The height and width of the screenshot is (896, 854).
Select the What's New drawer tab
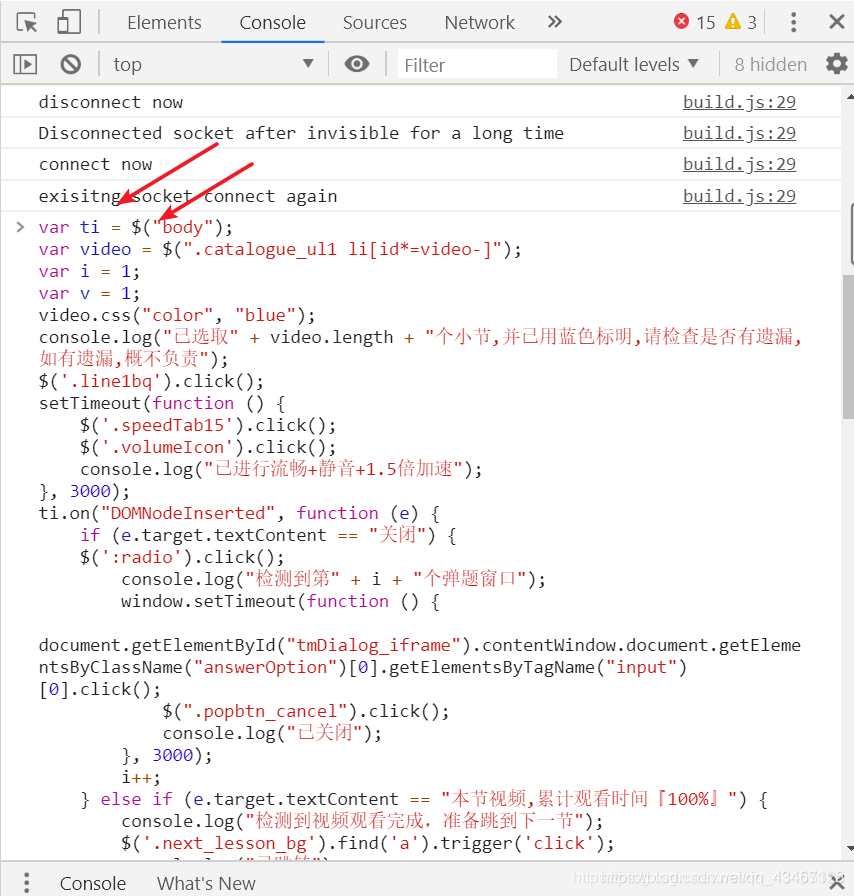coord(206,882)
